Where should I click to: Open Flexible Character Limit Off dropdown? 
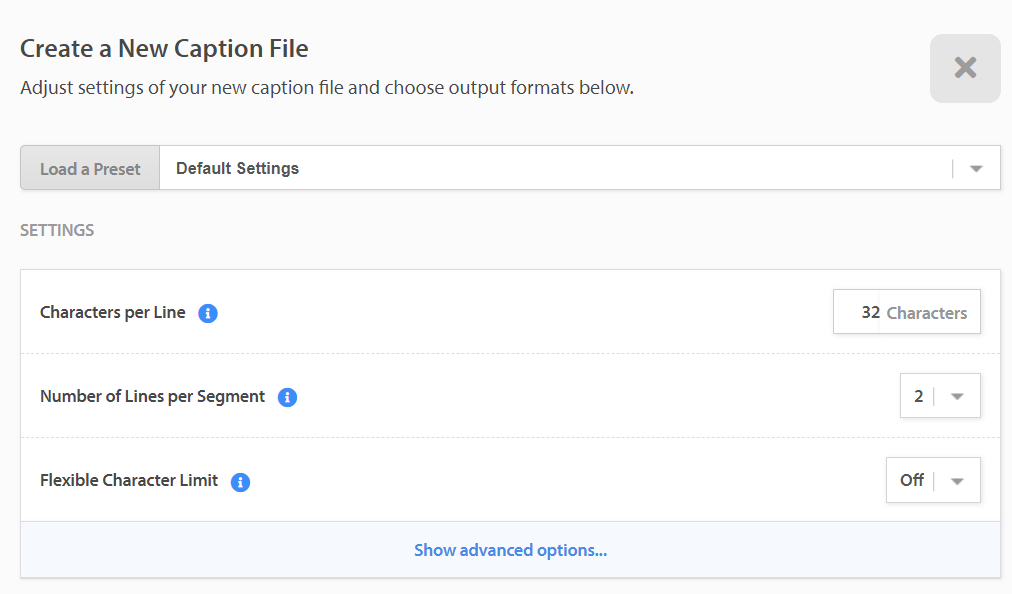click(933, 480)
